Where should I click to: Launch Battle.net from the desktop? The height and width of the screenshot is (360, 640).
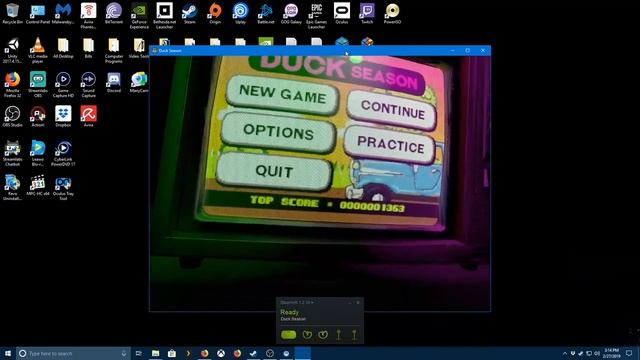tap(266, 13)
